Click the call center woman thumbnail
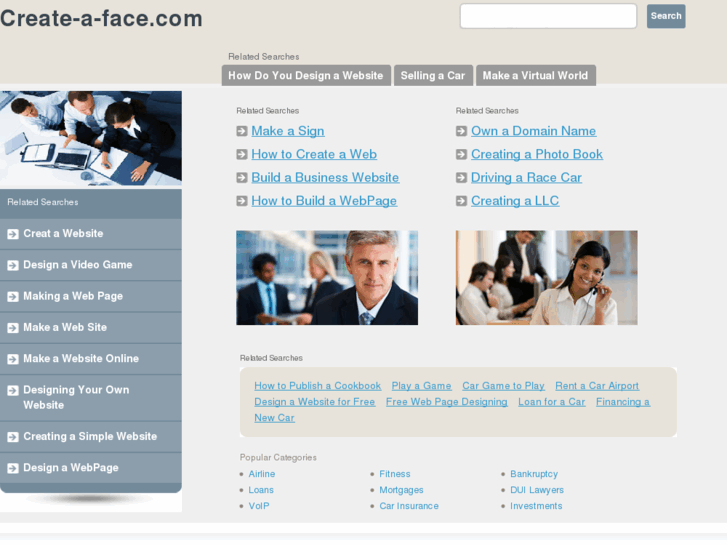Image resolution: width=727 pixels, height=545 pixels. pyautogui.click(x=547, y=278)
